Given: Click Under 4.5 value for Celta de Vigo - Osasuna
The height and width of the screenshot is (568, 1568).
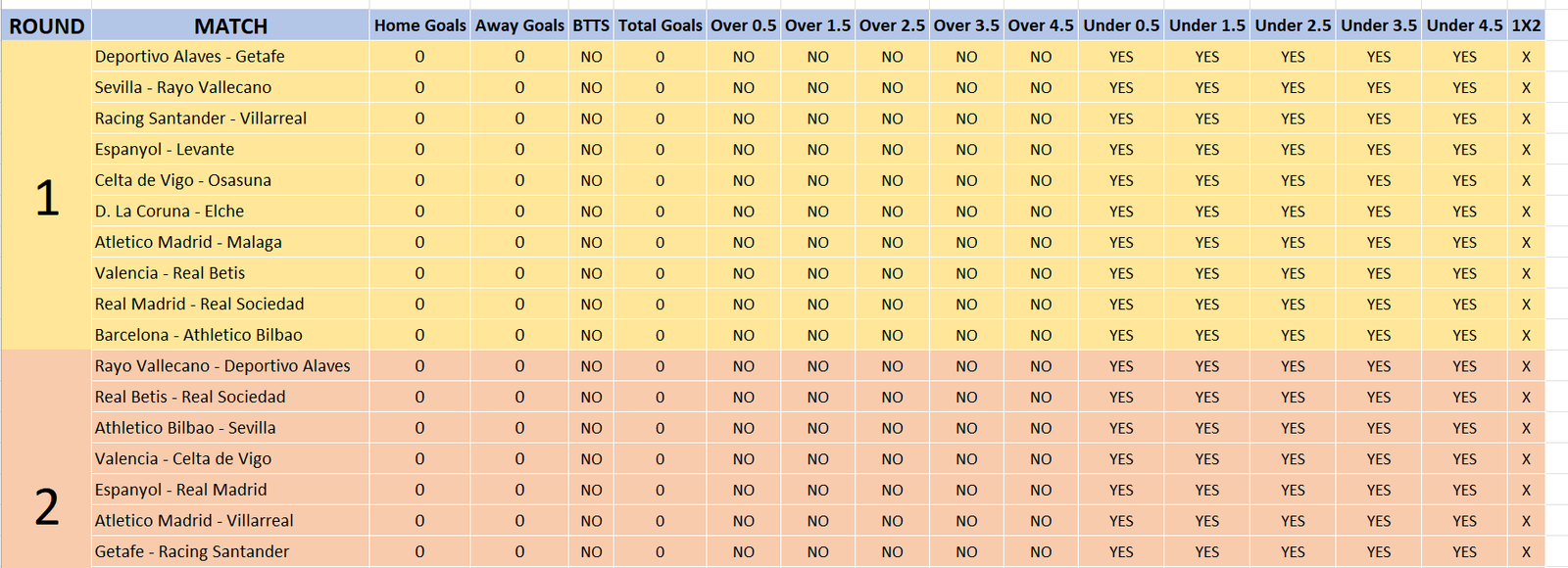Looking at the screenshot, I should pos(1464,180).
